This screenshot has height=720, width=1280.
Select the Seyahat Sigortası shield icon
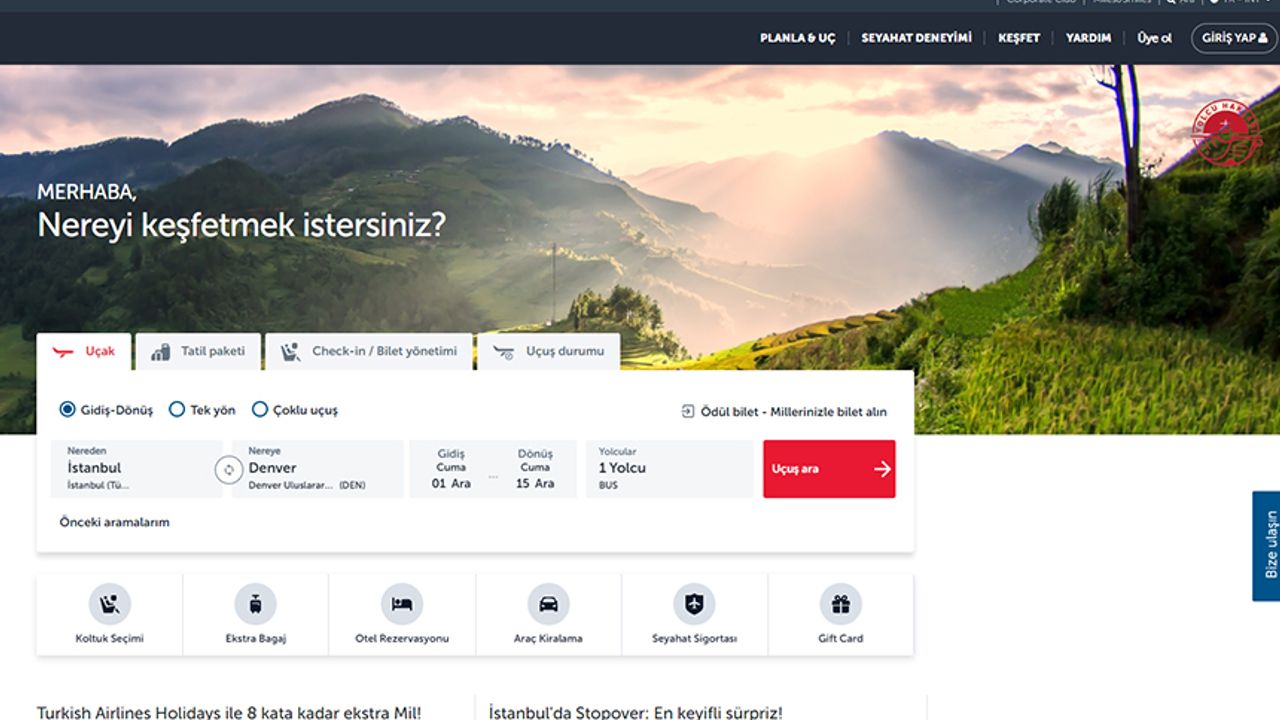click(x=694, y=604)
